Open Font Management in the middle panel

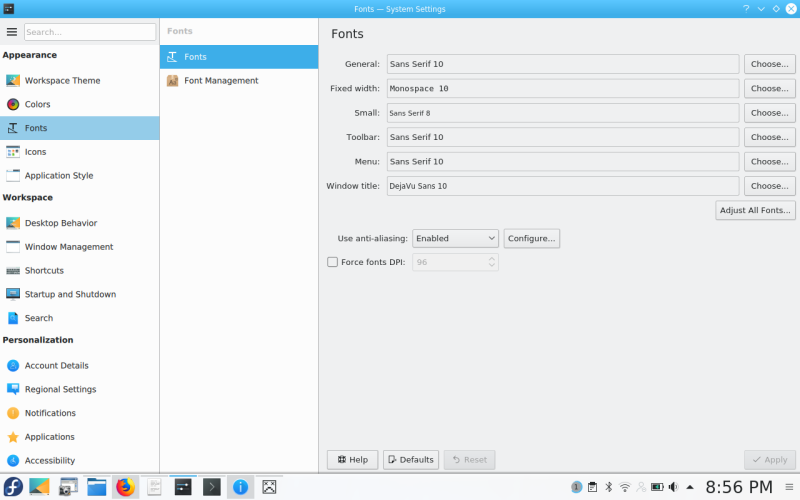coord(239,81)
